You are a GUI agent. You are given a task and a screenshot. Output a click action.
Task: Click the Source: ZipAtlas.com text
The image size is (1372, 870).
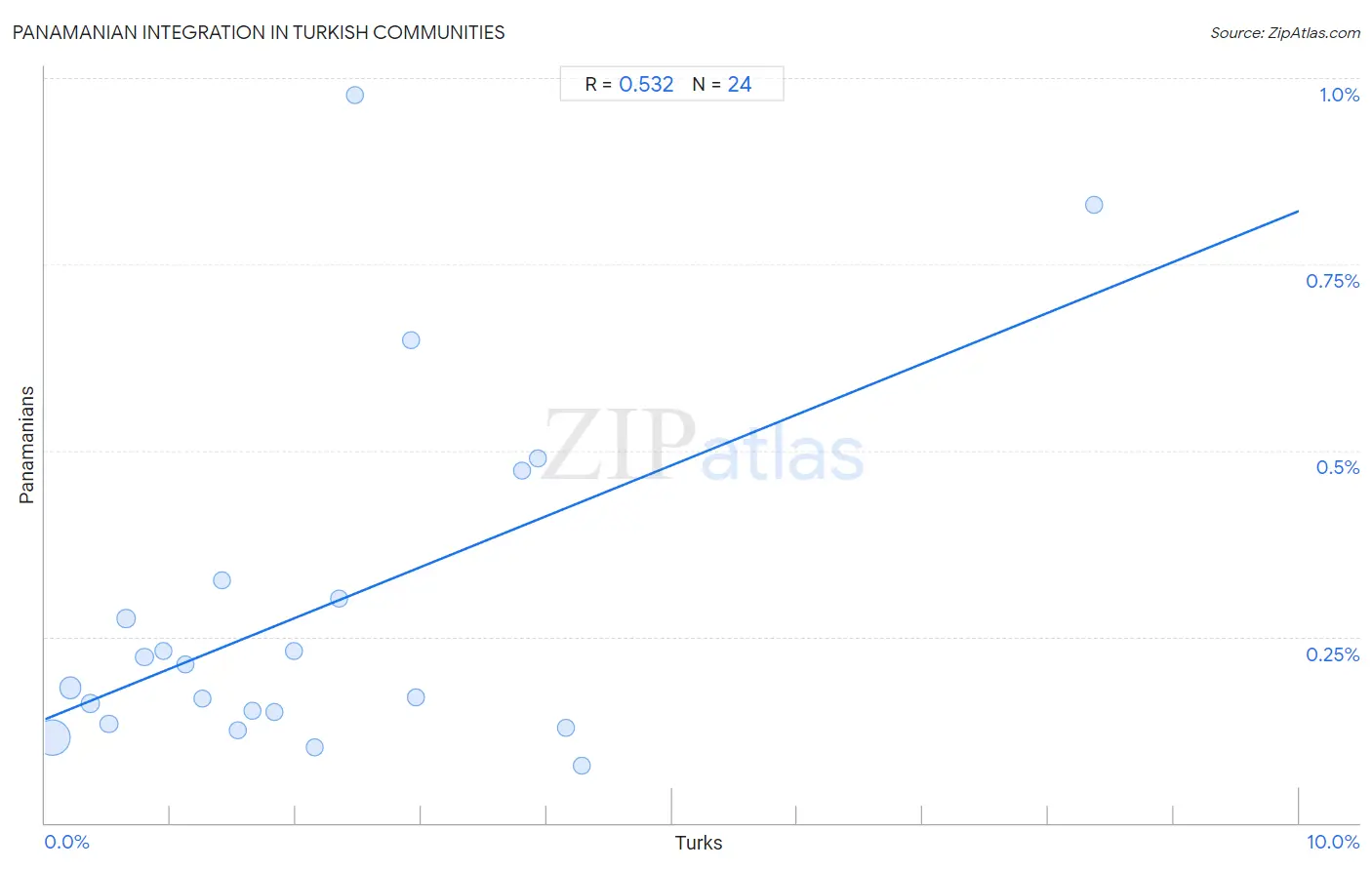click(1285, 32)
